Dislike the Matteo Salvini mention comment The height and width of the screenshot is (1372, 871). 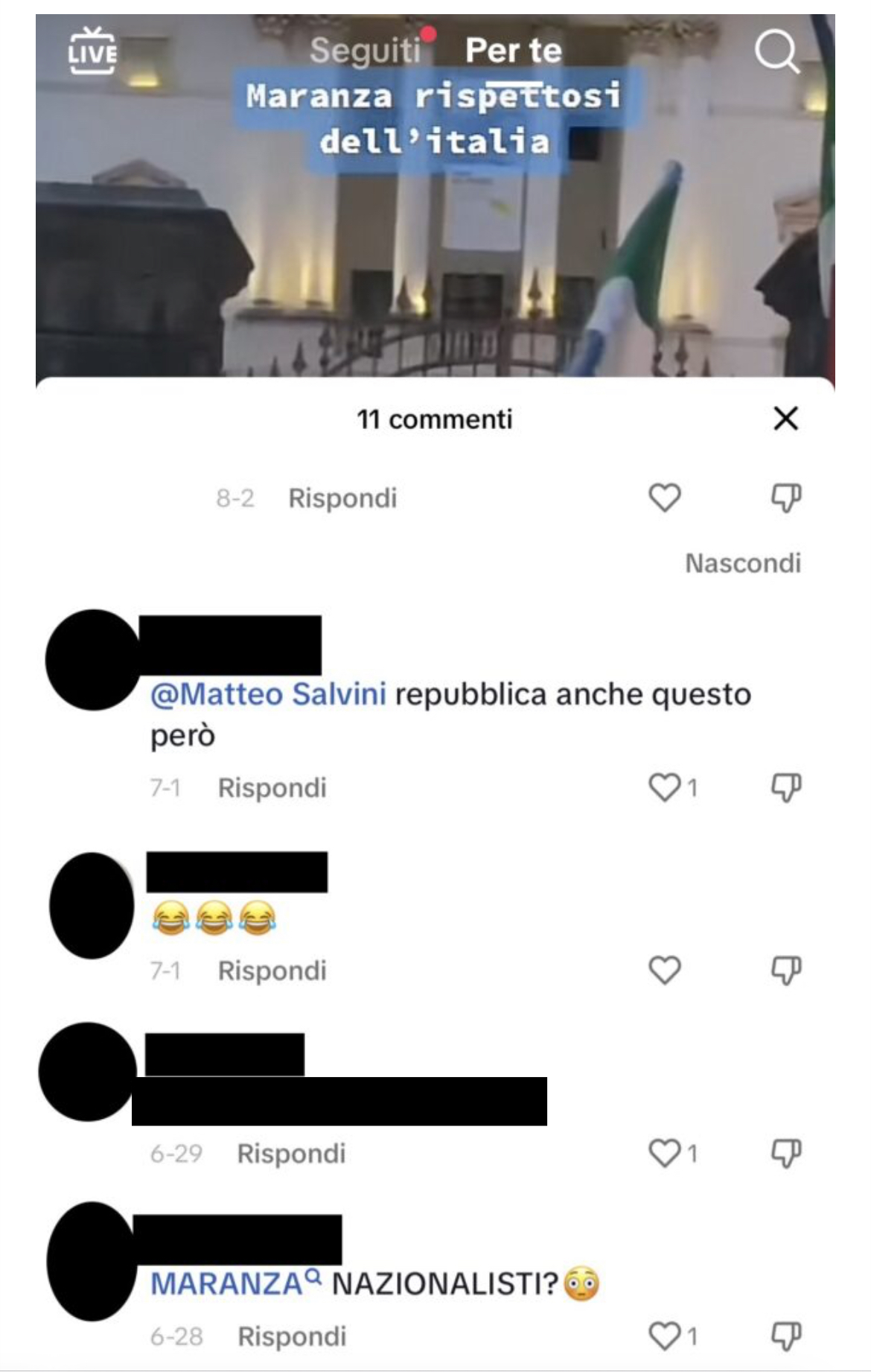click(786, 787)
